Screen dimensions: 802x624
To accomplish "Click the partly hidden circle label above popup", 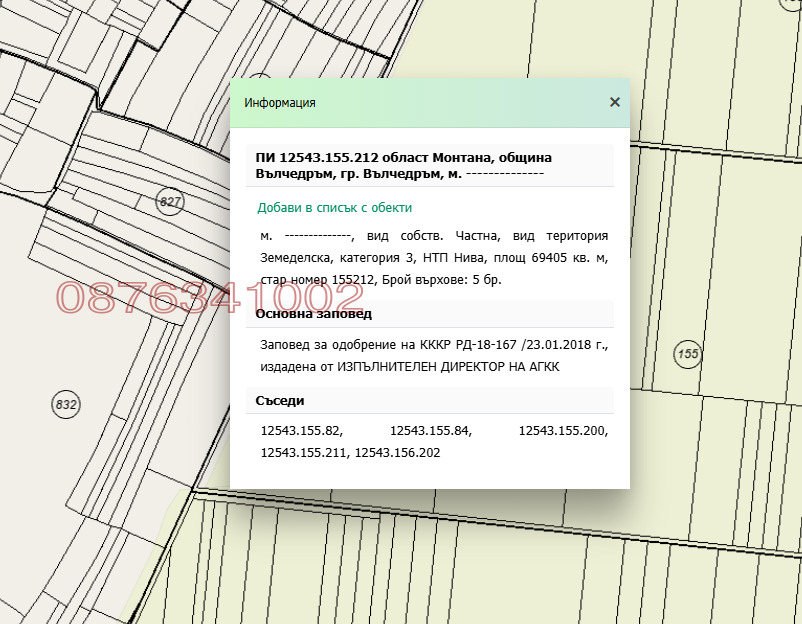I will click(x=259, y=80).
